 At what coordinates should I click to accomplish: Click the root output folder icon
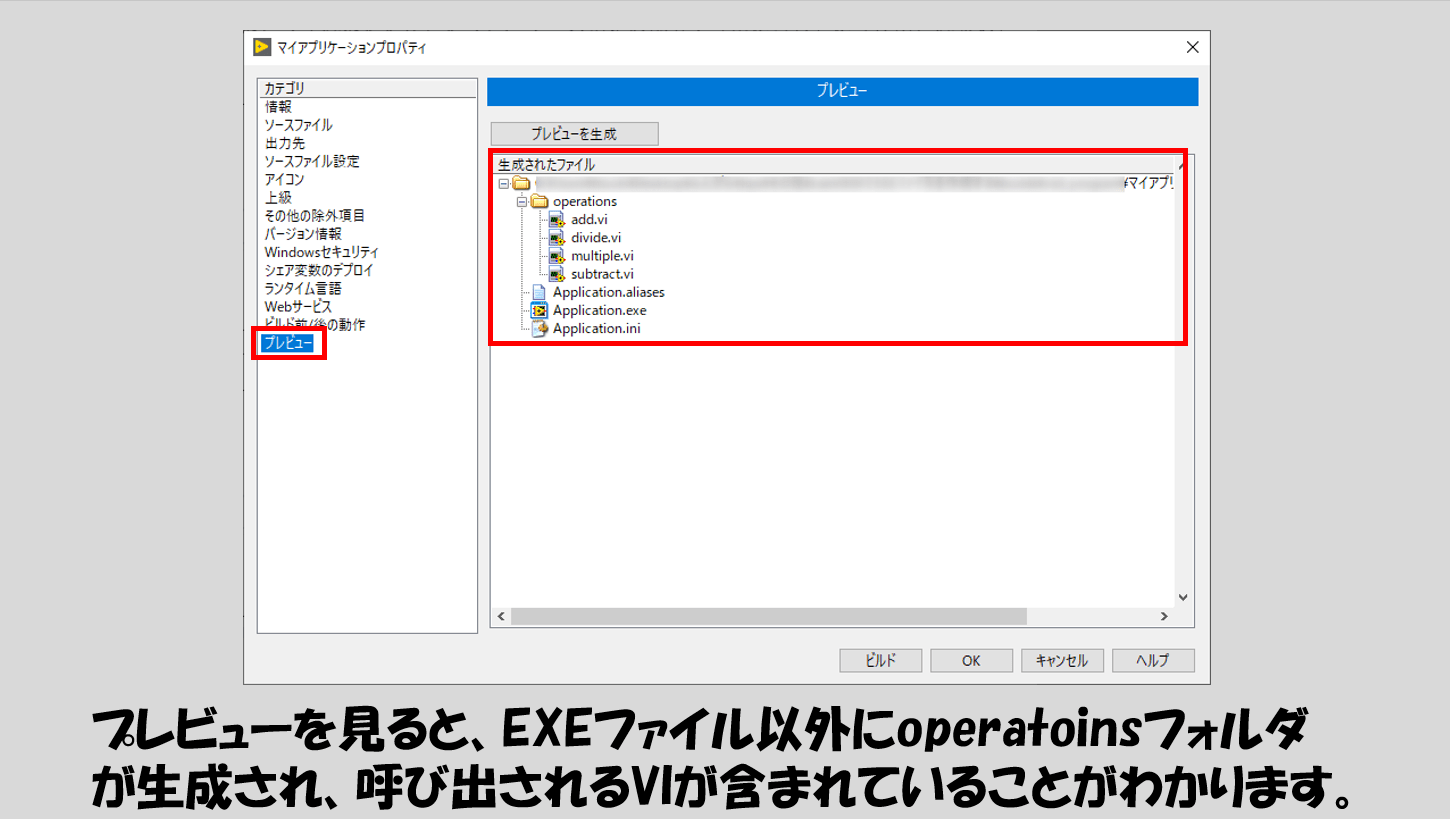[521, 182]
